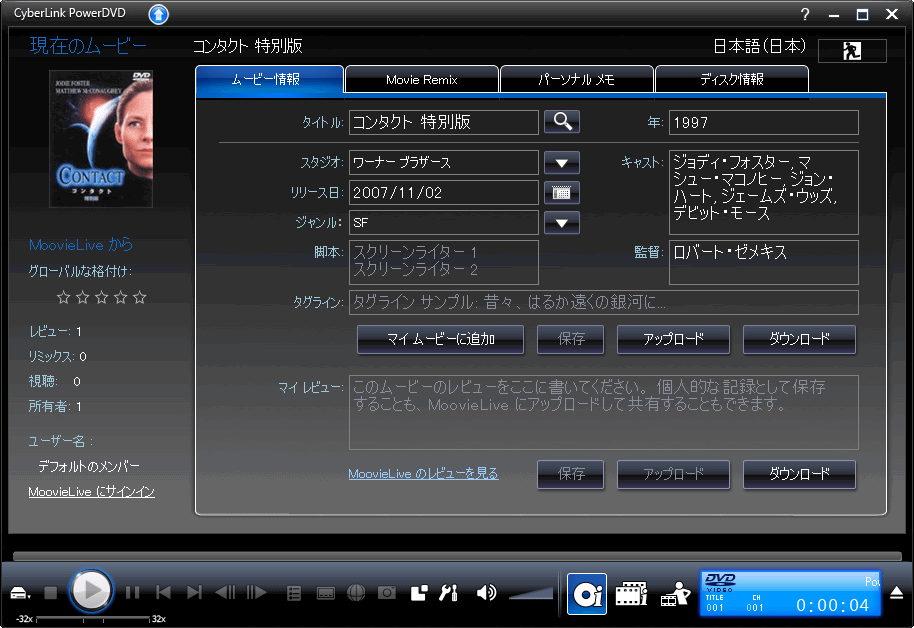Viewport: 914px width, 628px height.
Task: Expand the studio dropdown list
Action: click(x=561, y=163)
